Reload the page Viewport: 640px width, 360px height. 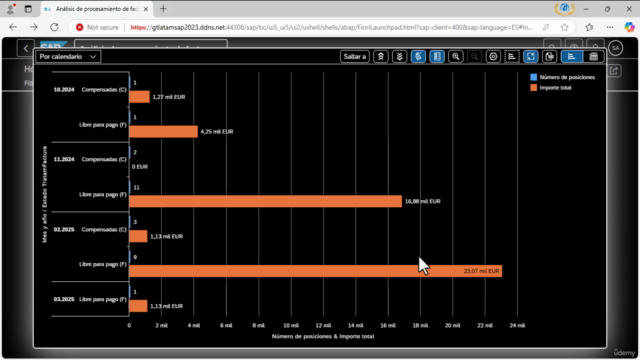pos(54,27)
